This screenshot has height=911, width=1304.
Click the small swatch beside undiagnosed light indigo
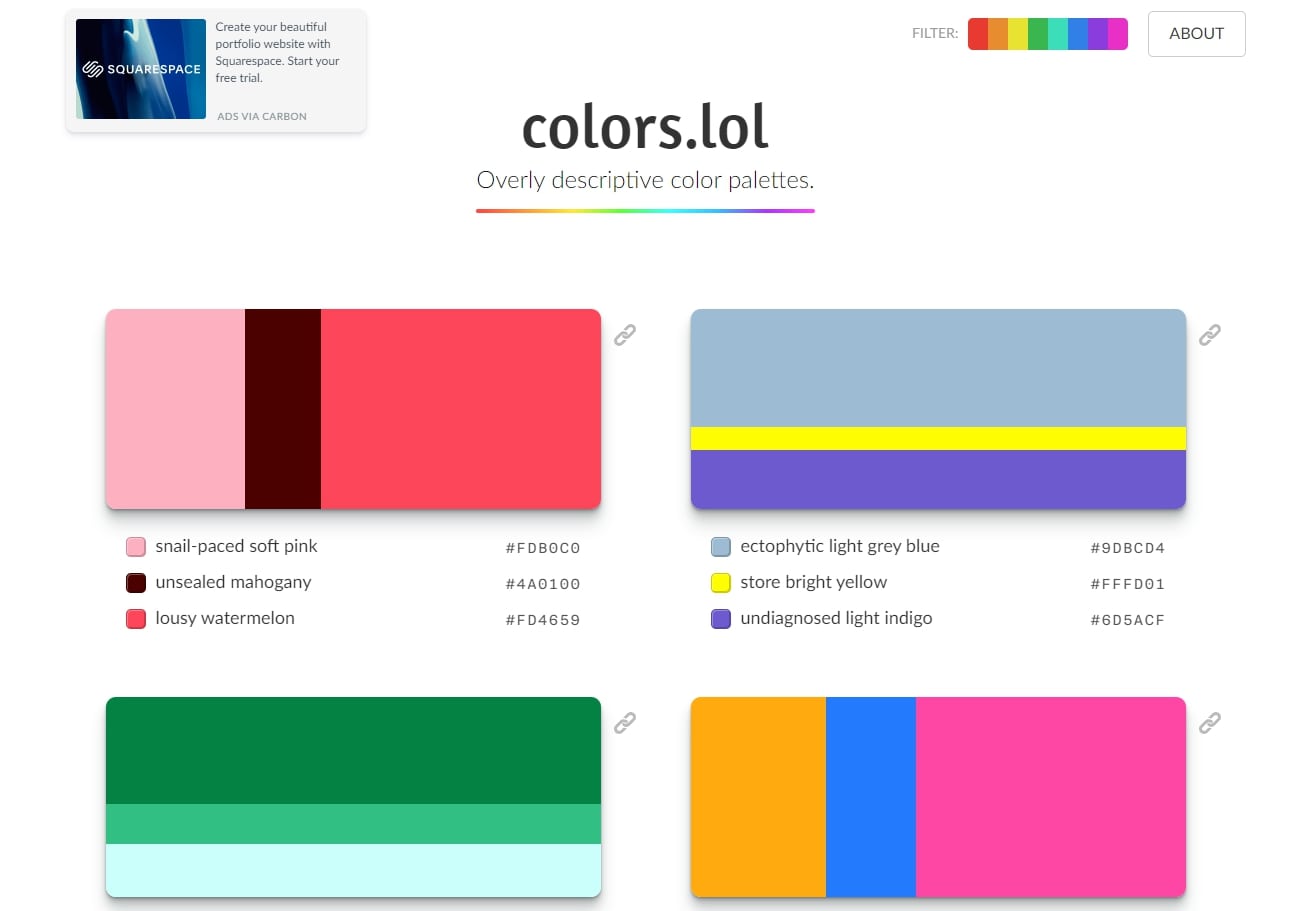click(x=721, y=619)
